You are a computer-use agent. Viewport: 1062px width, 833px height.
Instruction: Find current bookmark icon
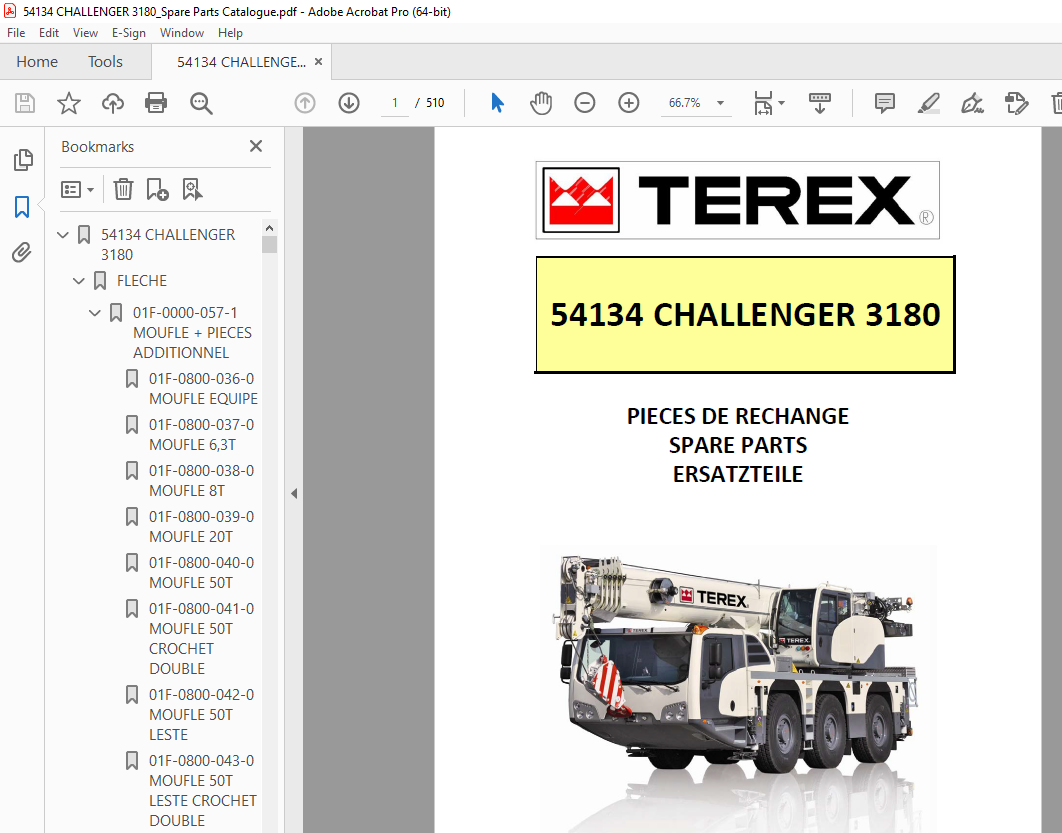192,189
